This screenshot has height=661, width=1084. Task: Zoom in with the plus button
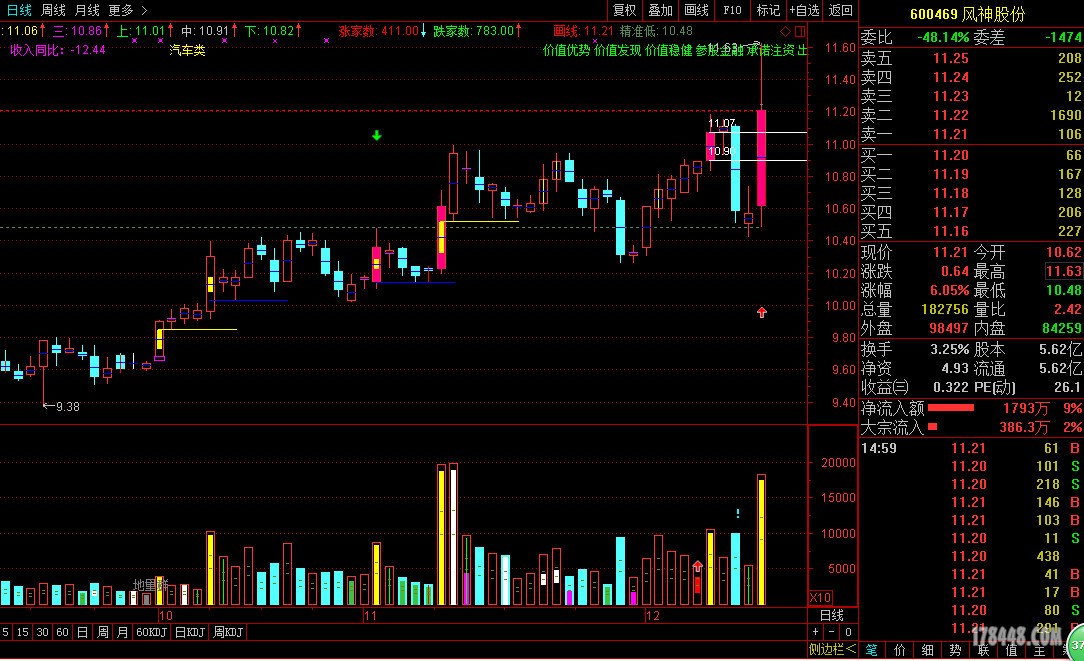pyautogui.click(x=816, y=632)
